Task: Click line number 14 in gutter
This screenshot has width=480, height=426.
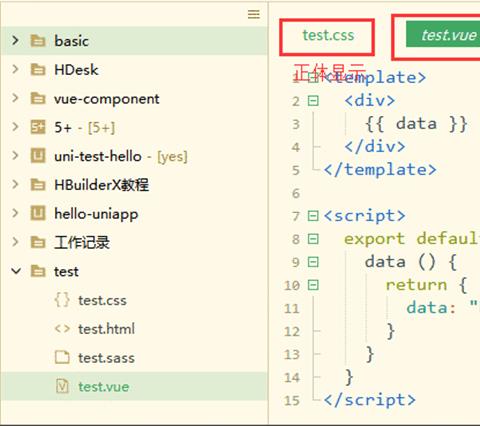Action: point(292,377)
